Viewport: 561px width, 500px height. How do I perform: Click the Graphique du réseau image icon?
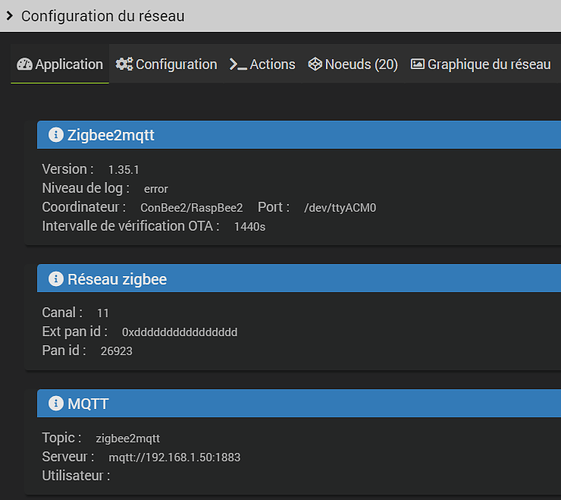click(x=417, y=64)
